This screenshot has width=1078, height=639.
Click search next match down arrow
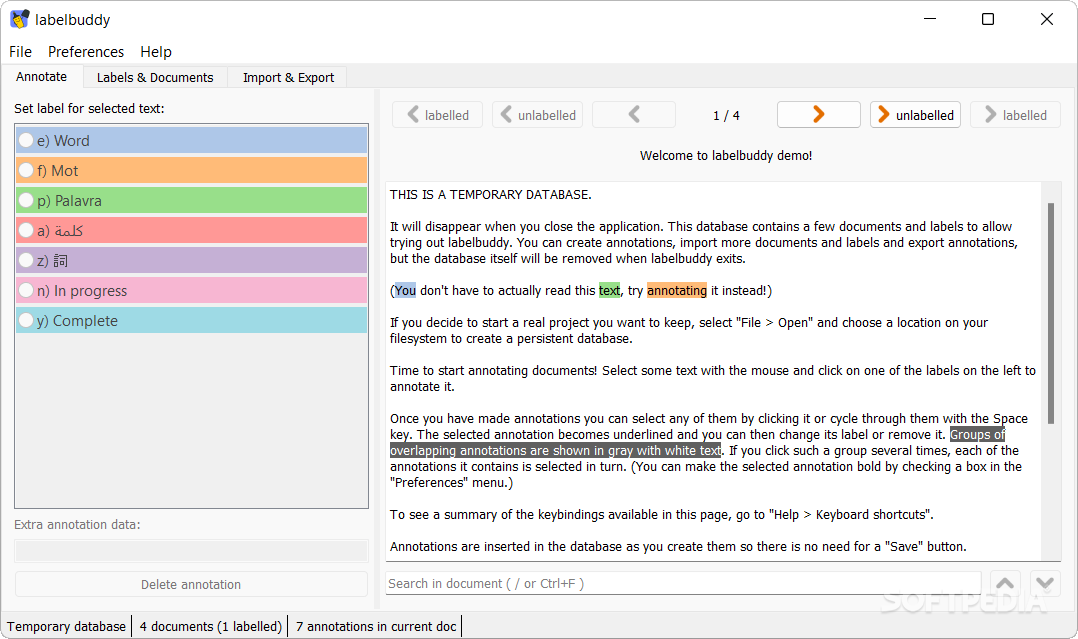pyautogui.click(x=1045, y=584)
